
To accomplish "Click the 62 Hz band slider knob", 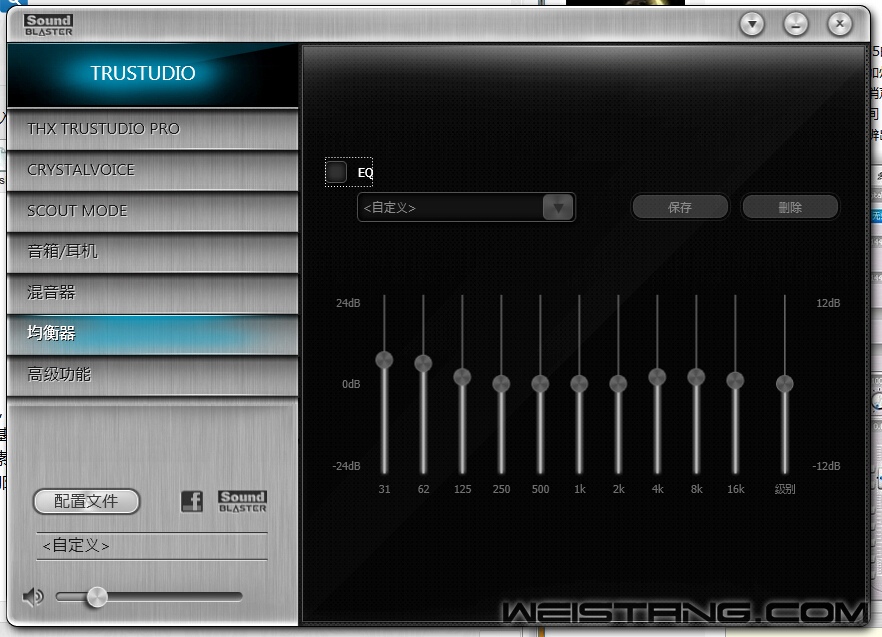I will pyautogui.click(x=423, y=363).
